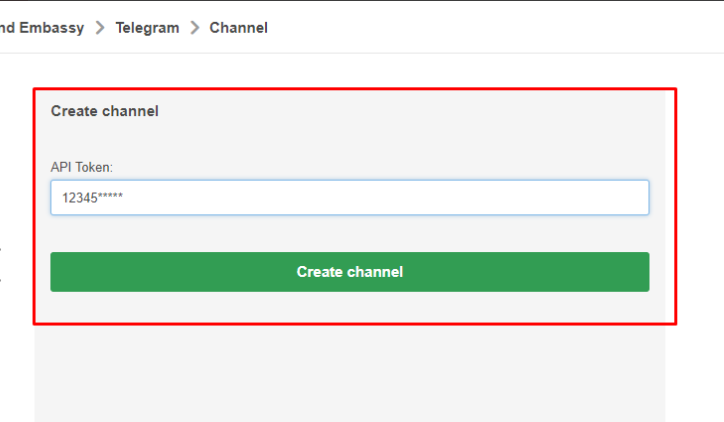Open the Channel breadcrumb link

(238, 28)
